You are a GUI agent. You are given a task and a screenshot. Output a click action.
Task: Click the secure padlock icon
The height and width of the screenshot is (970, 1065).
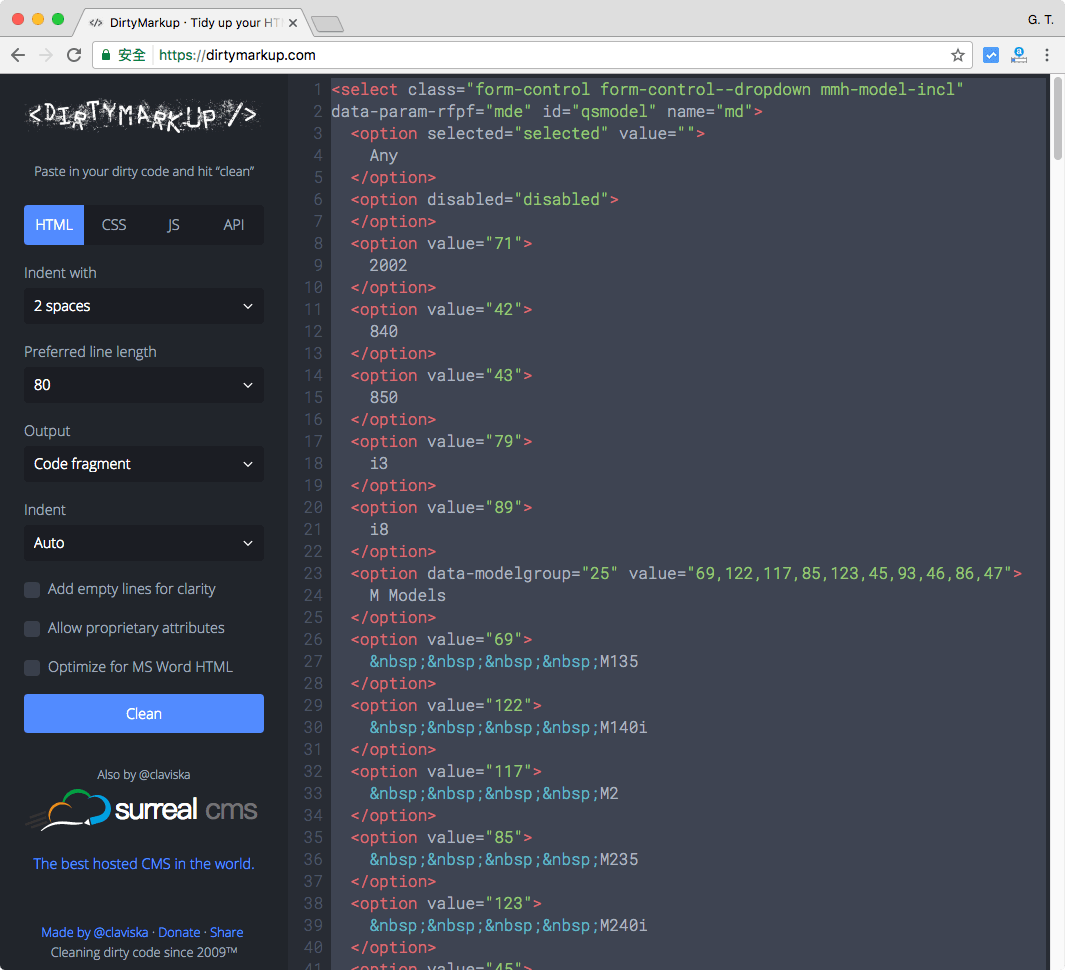click(106, 55)
